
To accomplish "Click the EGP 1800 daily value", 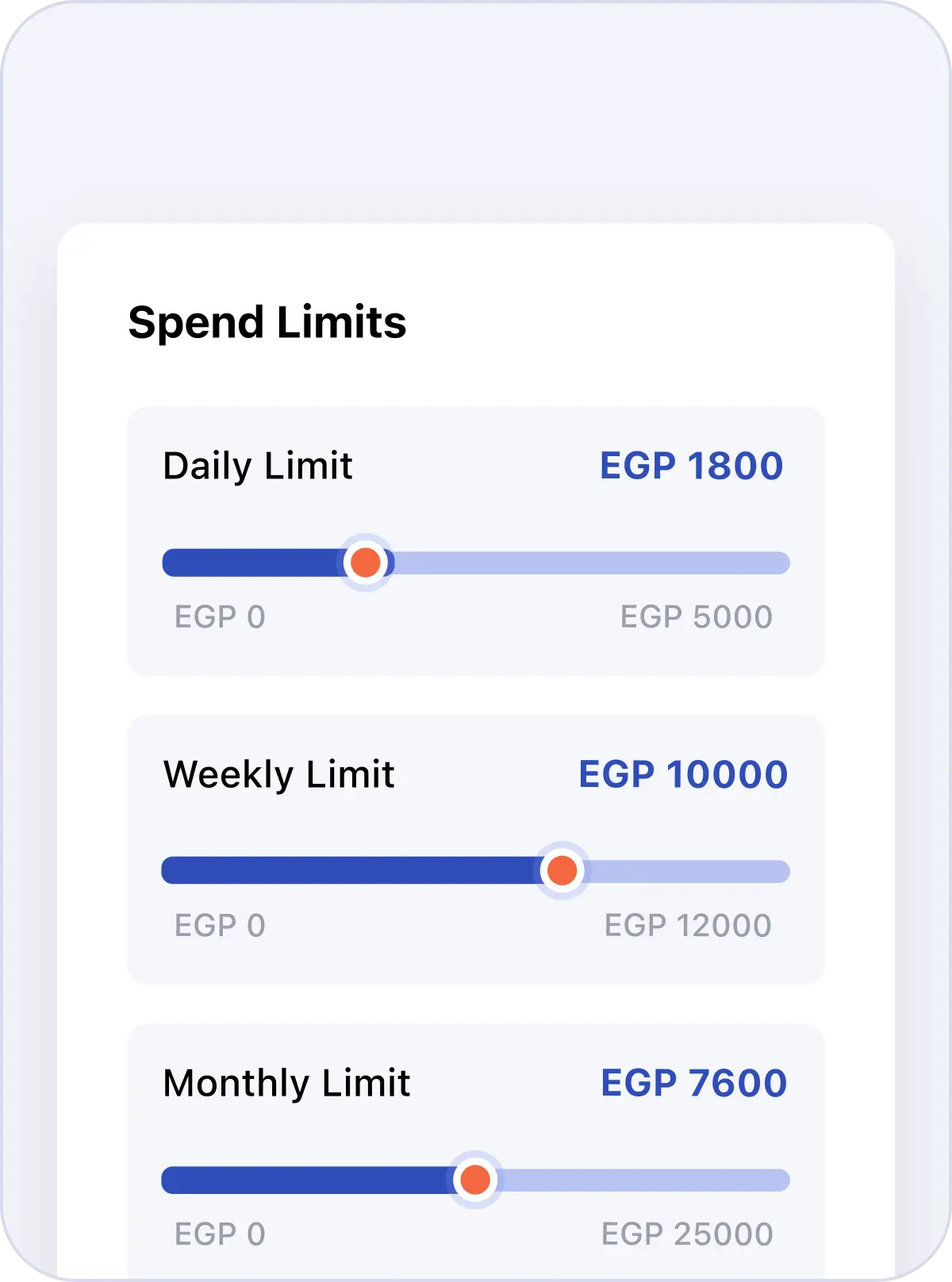I will tap(691, 466).
